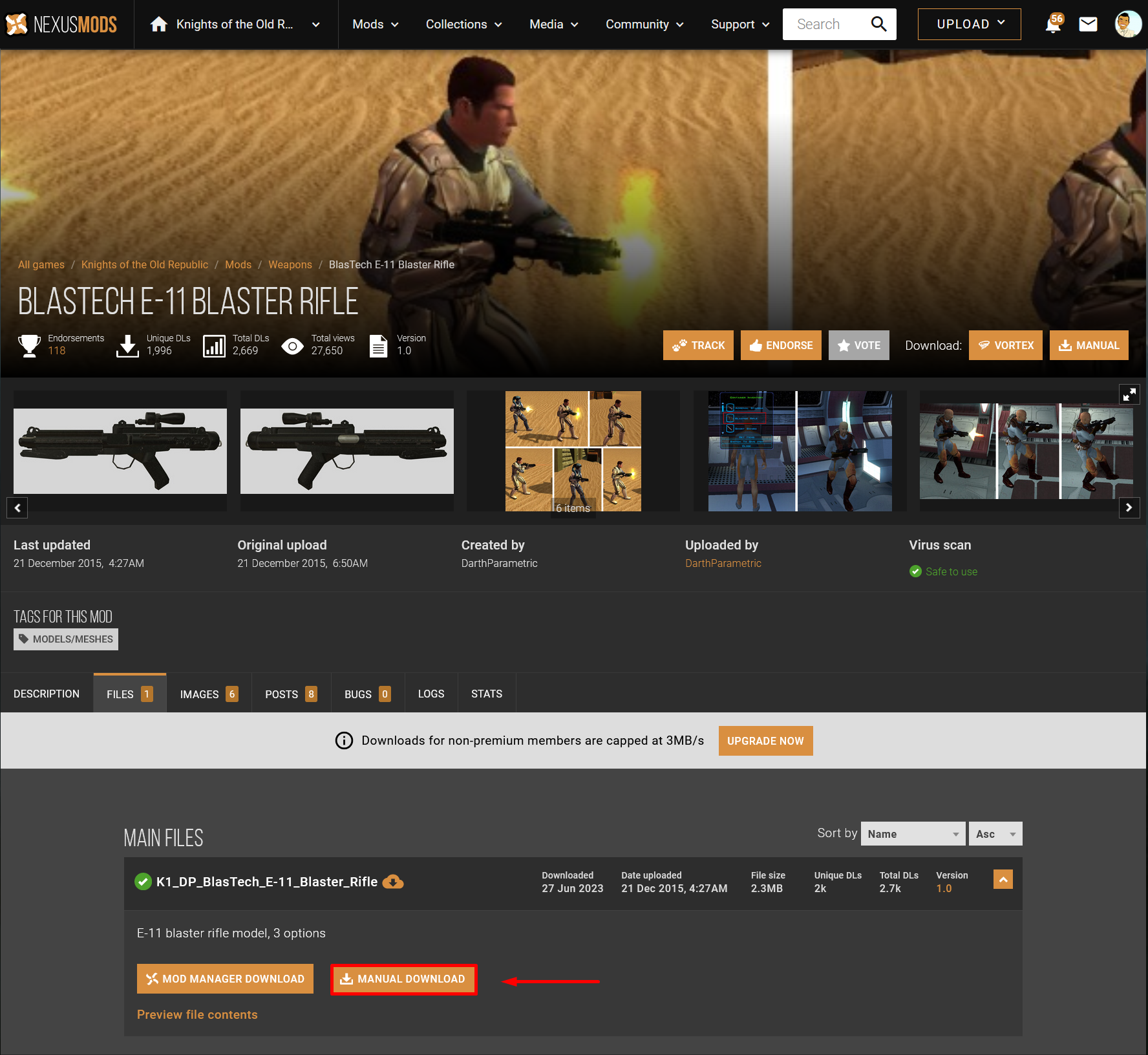Endorse the mod

click(781, 345)
